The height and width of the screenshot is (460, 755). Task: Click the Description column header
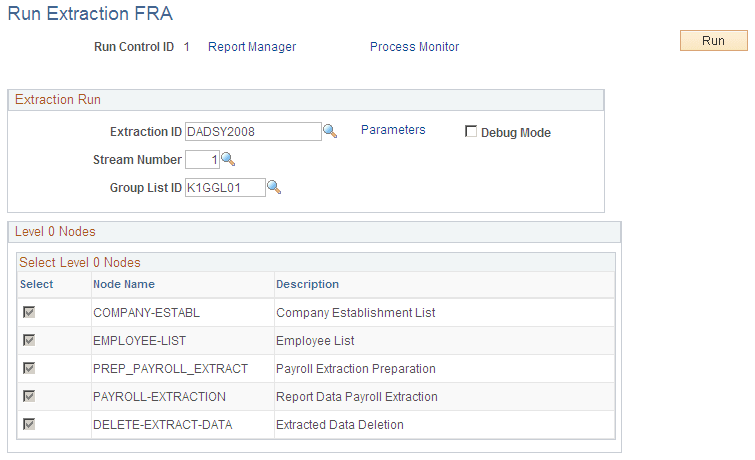tap(307, 284)
